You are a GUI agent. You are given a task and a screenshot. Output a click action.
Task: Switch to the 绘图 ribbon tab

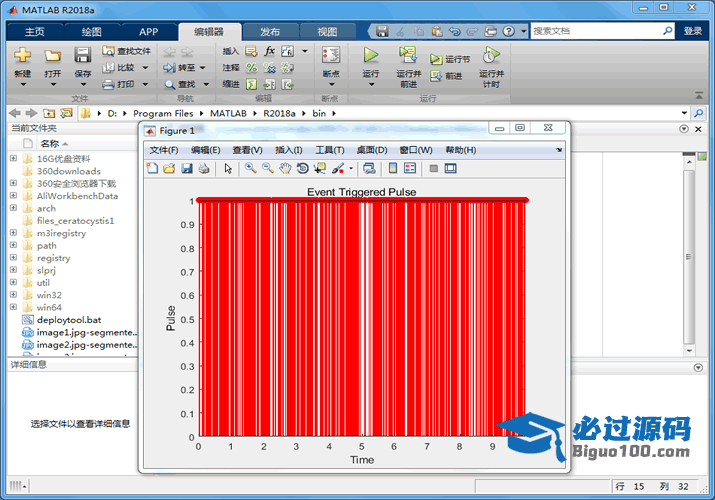(91, 31)
